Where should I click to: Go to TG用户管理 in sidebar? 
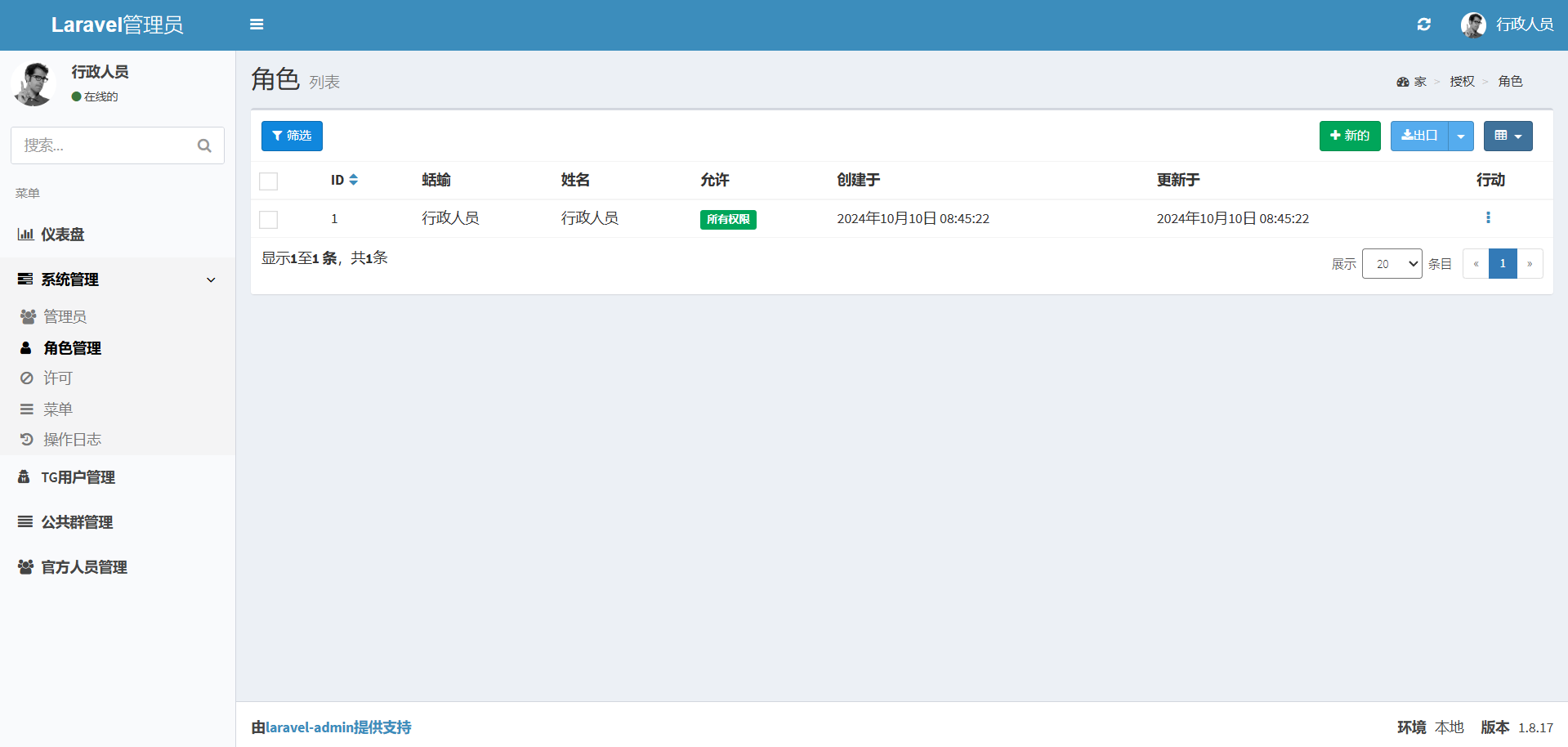[x=78, y=477]
